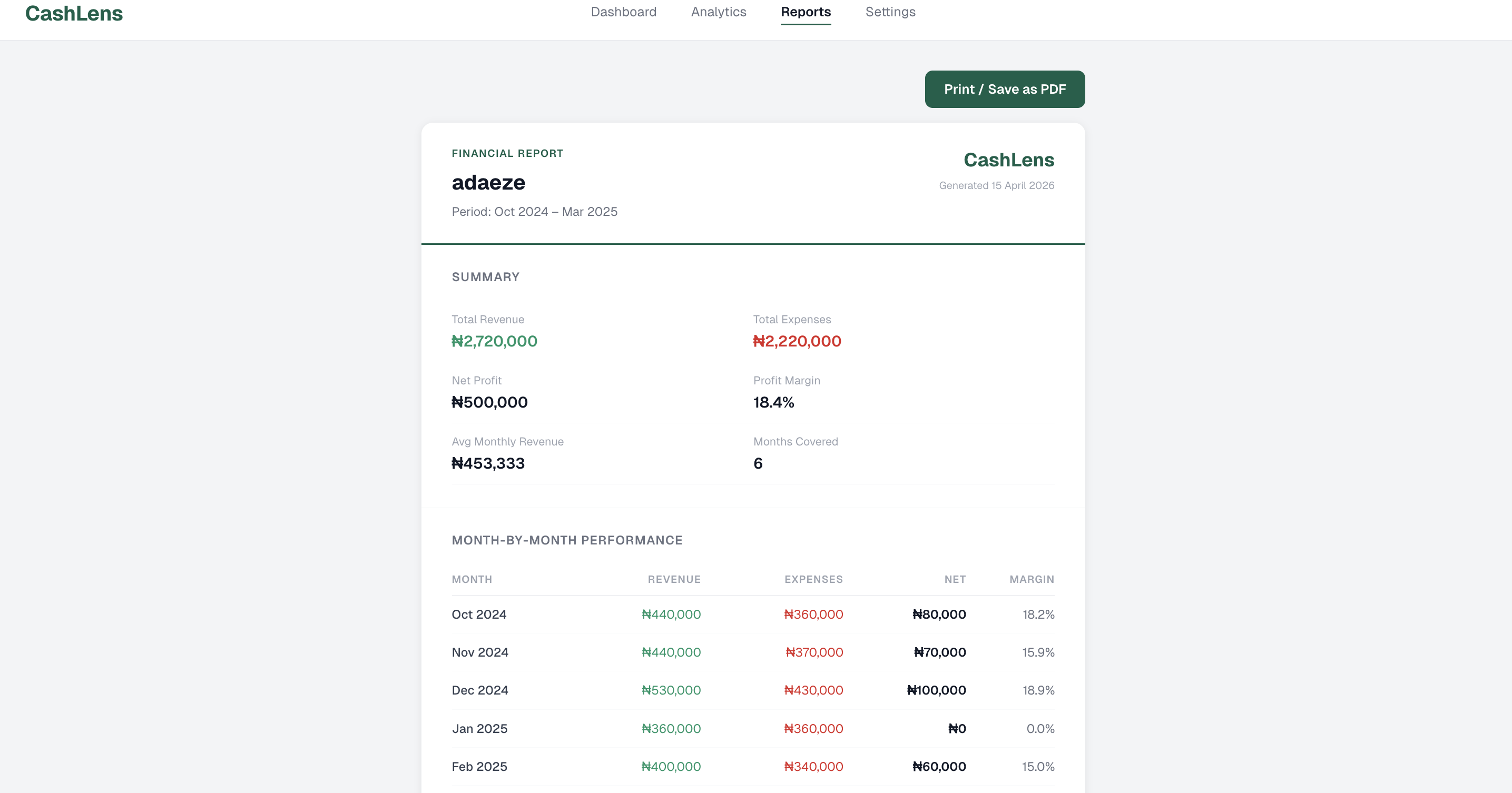The image size is (1512, 793).
Task: Click the REVENUE column header
Action: 674,580
